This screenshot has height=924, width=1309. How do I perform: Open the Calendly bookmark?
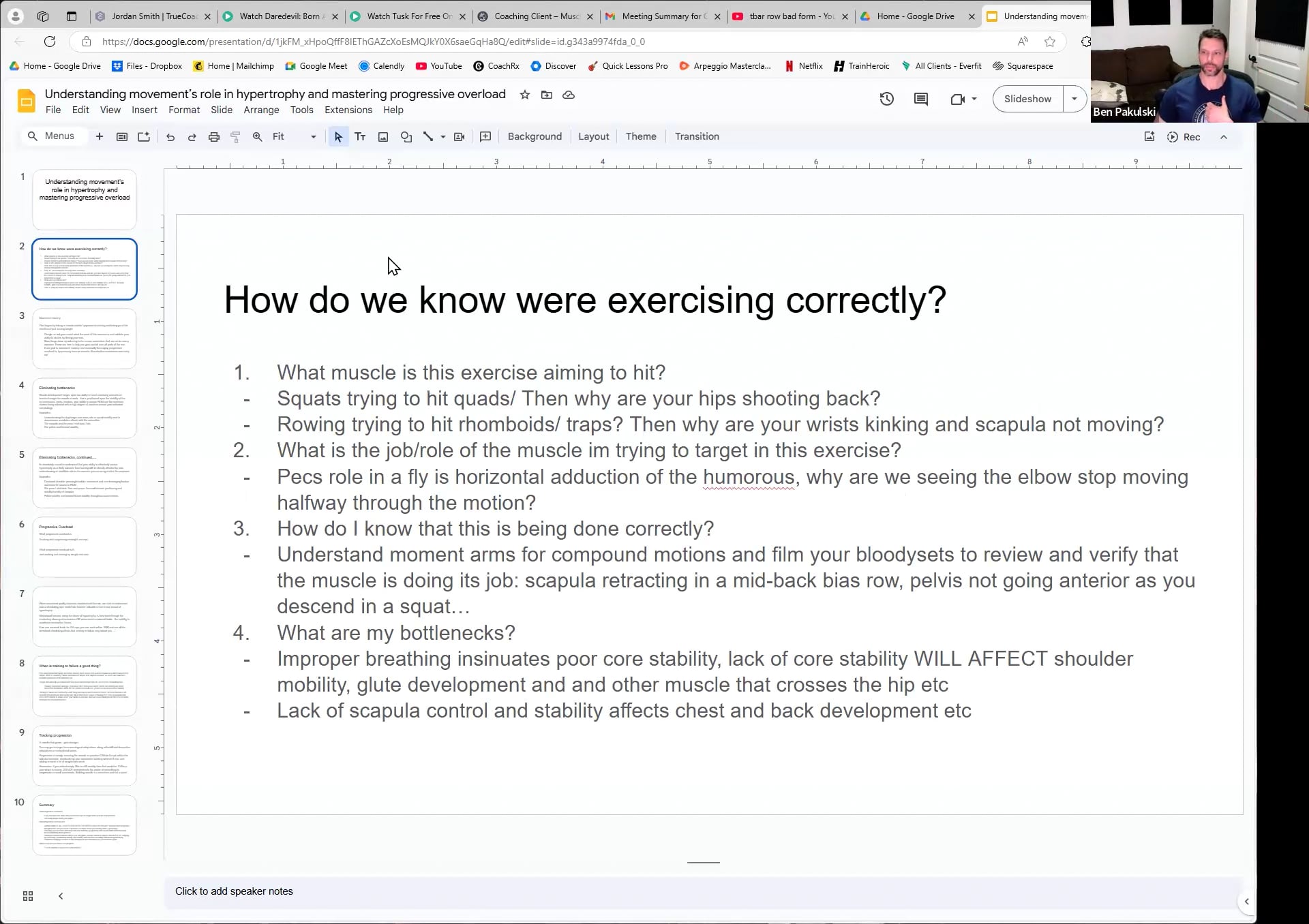pos(382,66)
